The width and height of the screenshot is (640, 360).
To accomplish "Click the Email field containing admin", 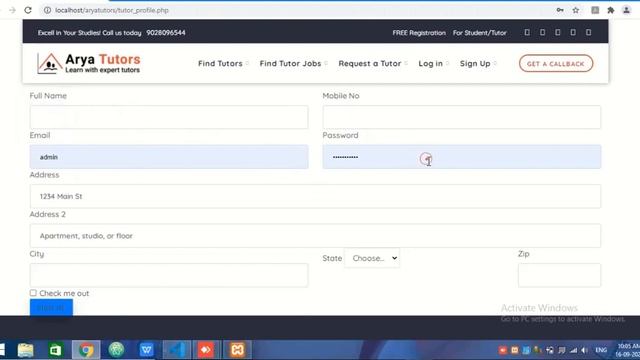I will tap(169, 157).
